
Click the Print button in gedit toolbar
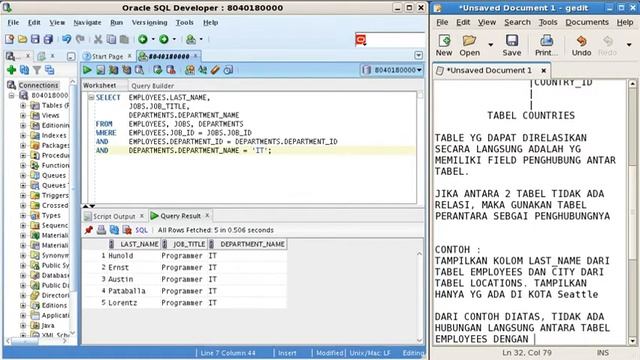(546, 45)
